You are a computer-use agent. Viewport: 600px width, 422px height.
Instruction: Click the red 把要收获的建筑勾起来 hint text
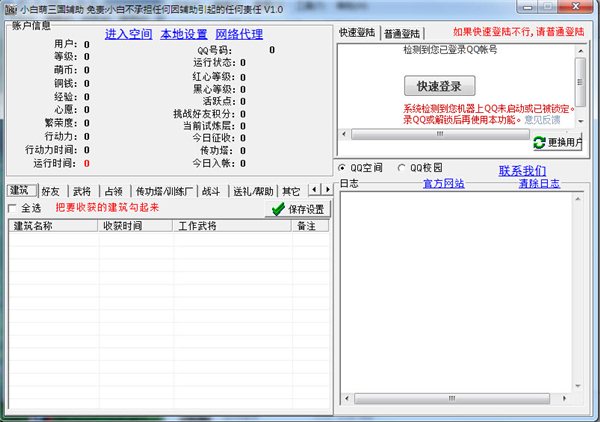tap(107, 207)
